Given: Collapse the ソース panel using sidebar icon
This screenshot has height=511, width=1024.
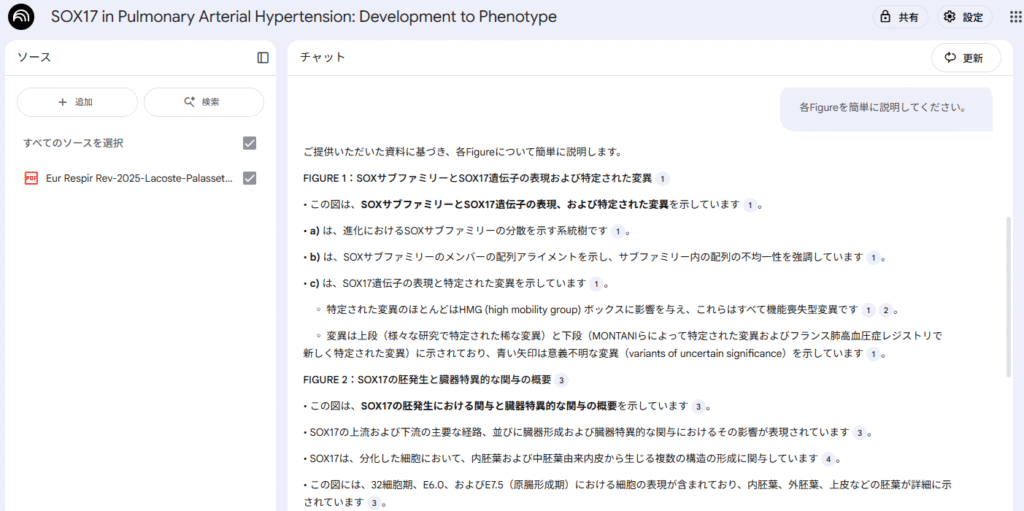Looking at the screenshot, I should coord(263,58).
